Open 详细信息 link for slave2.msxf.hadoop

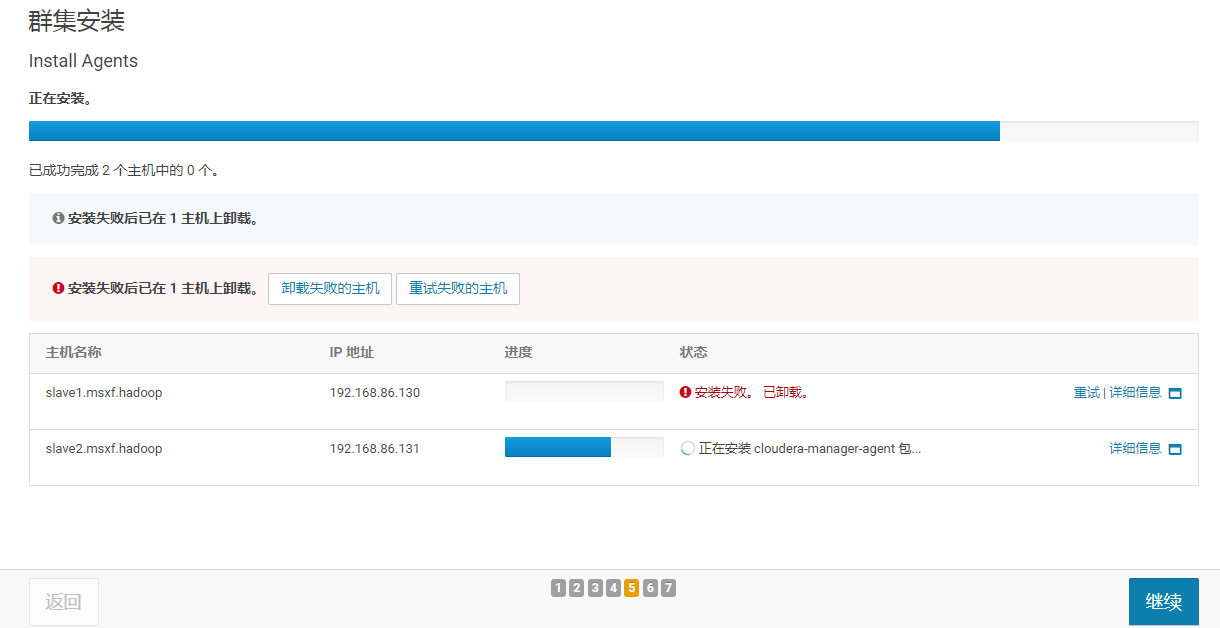pyautogui.click(x=1135, y=449)
